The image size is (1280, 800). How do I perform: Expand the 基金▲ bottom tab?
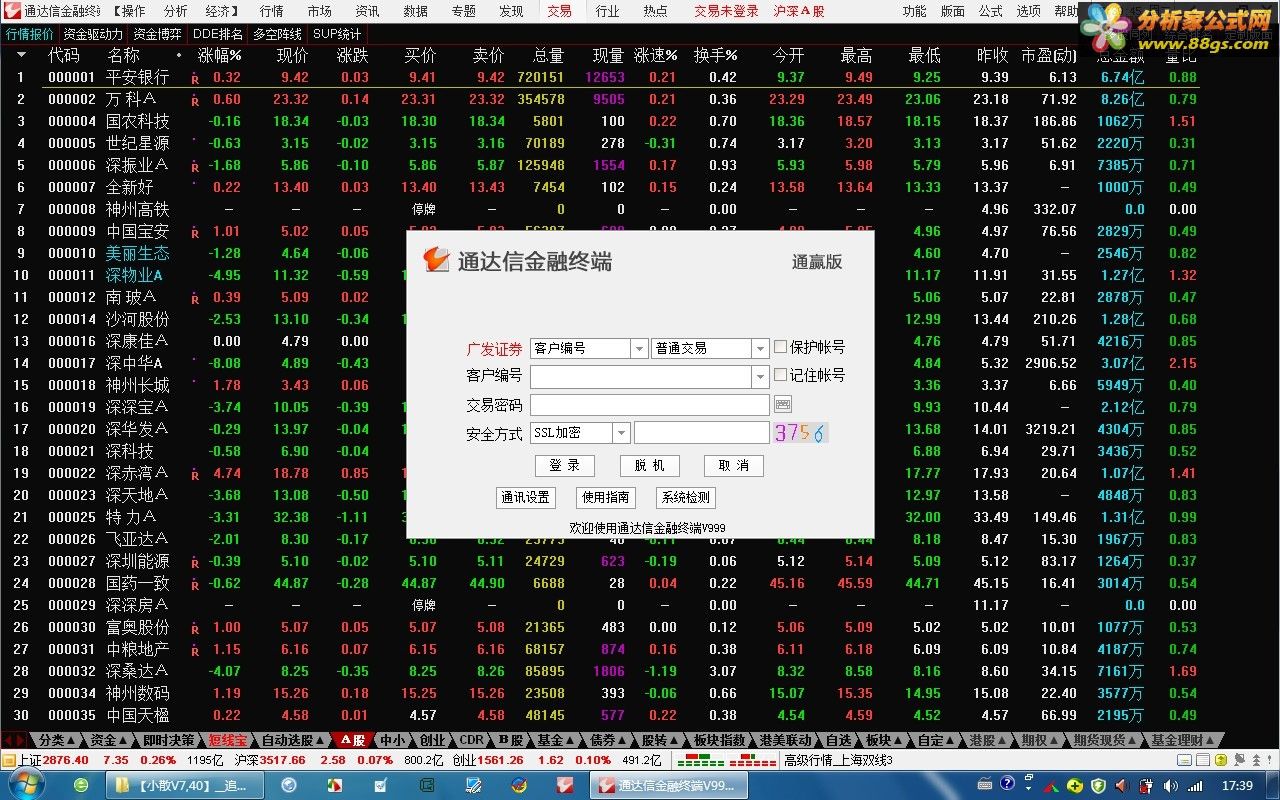(x=557, y=741)
